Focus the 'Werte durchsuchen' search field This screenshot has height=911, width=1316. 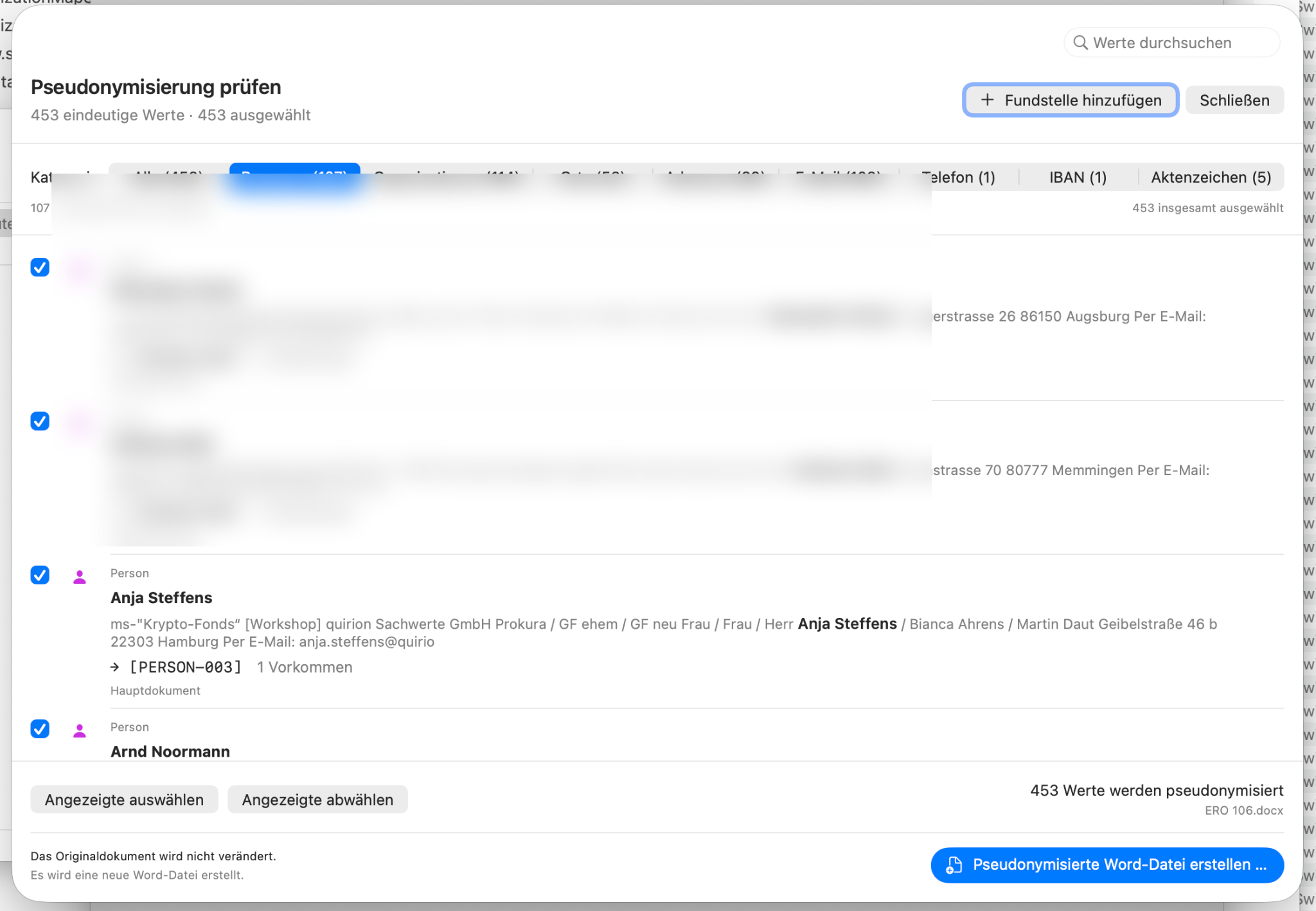1172,42
